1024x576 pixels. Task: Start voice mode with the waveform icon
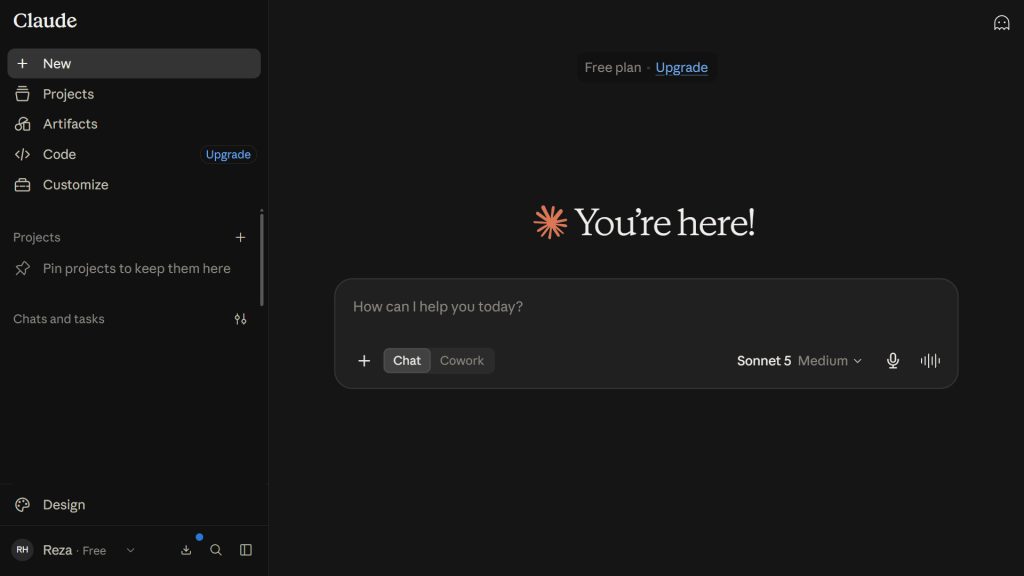point(930,360)
